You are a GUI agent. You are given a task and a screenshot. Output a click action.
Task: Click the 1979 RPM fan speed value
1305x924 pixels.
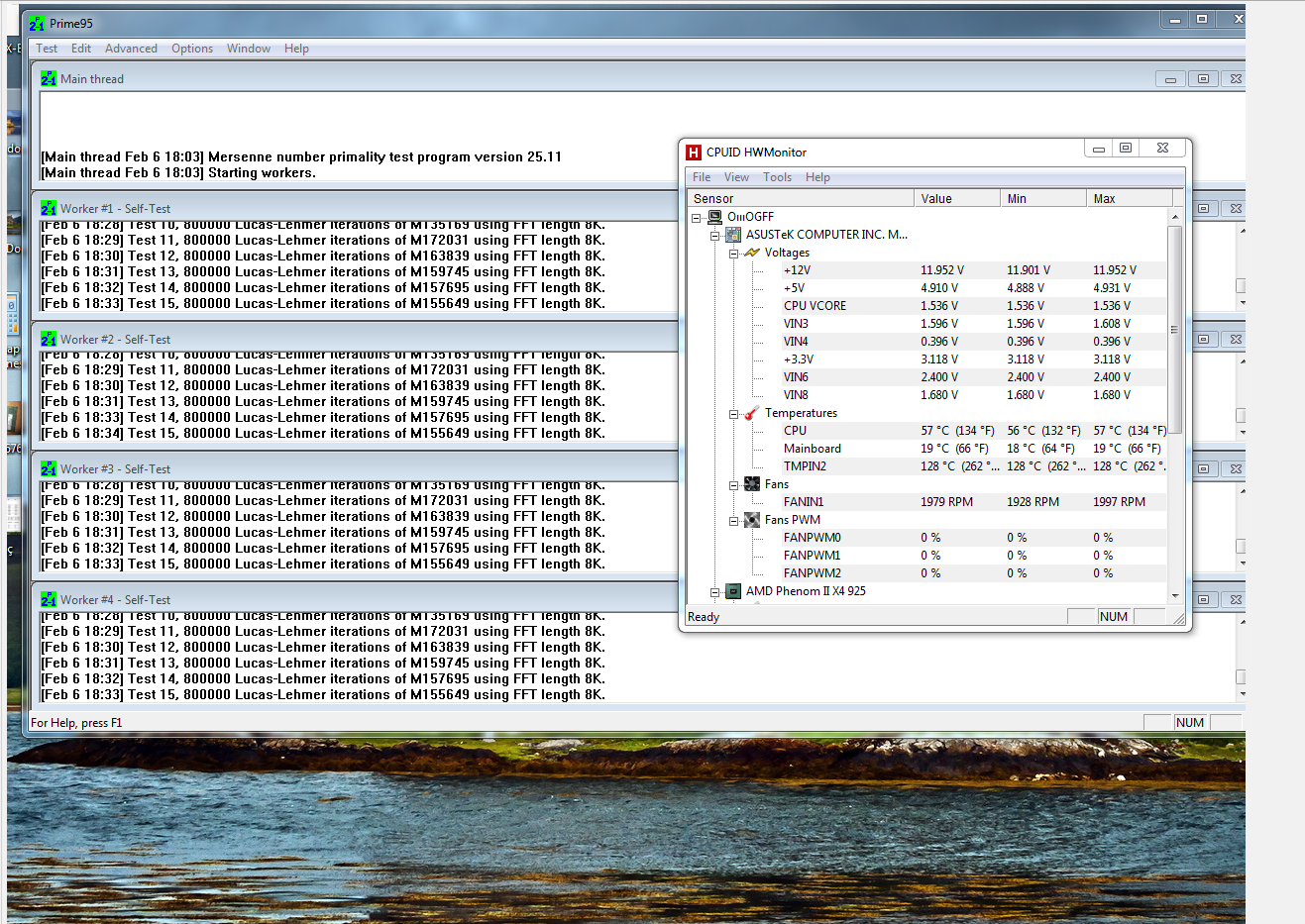point(946,502)
